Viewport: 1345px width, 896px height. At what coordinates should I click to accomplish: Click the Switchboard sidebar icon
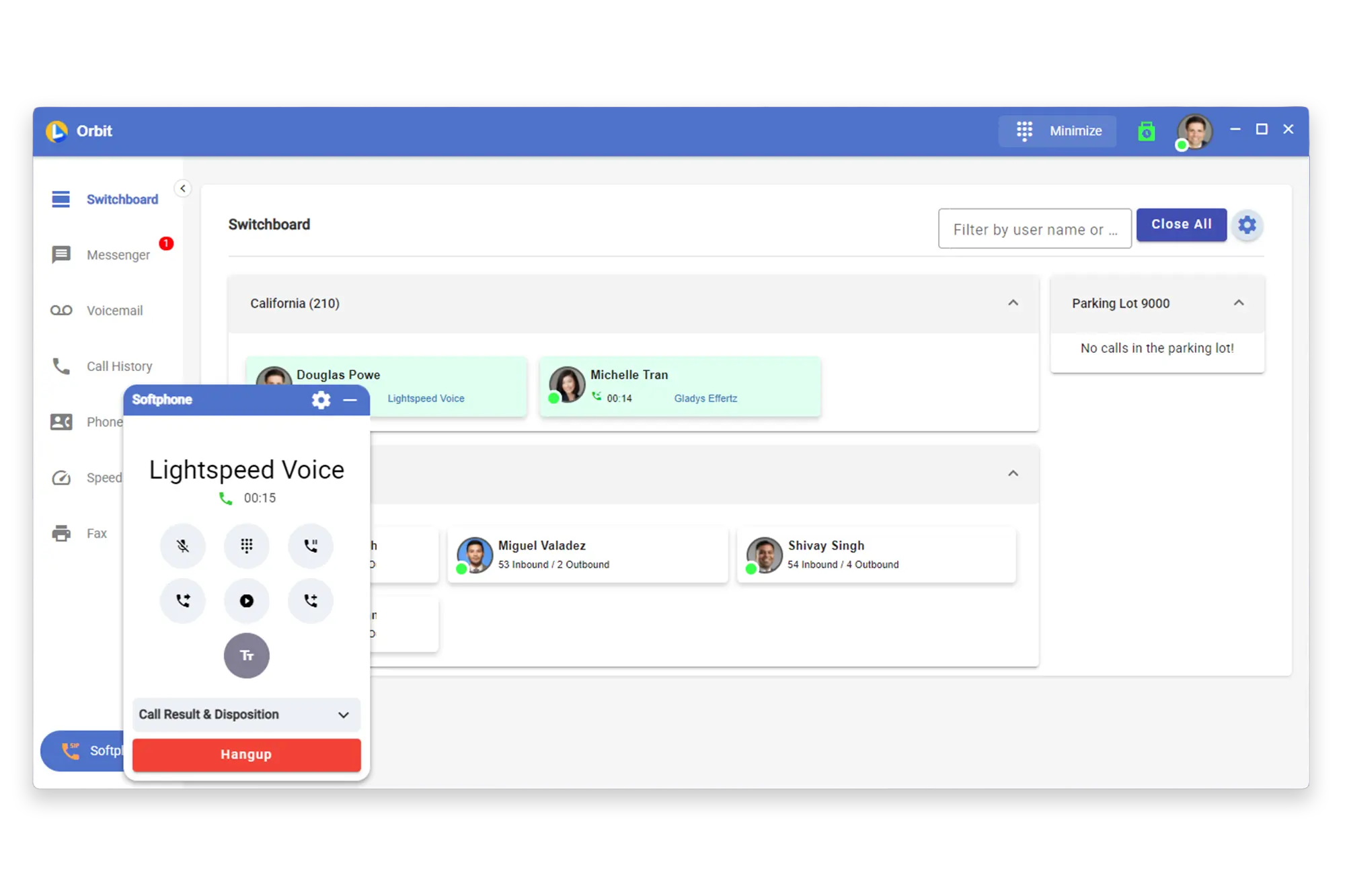point(61,200)
